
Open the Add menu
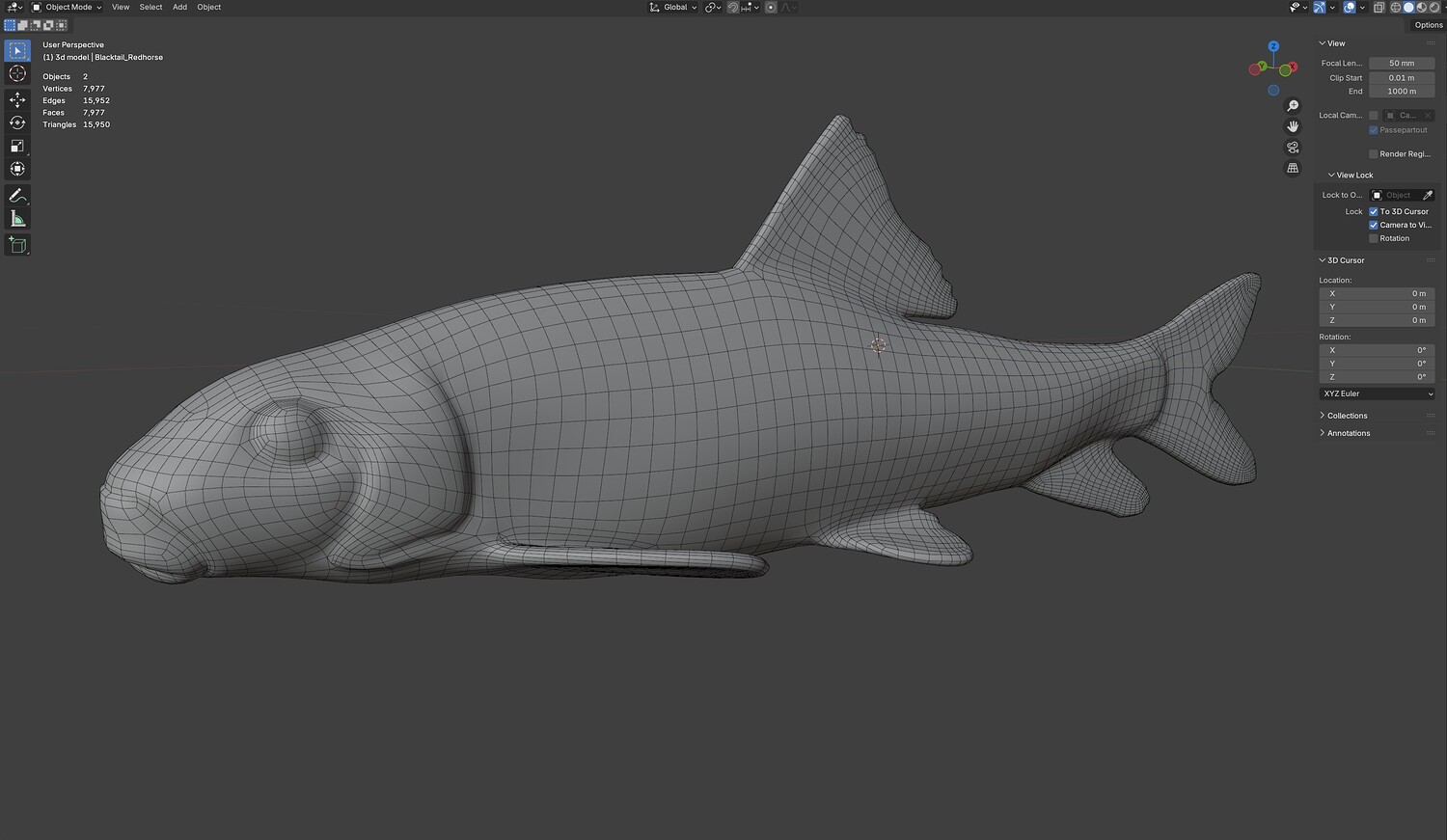pos(180,7)
